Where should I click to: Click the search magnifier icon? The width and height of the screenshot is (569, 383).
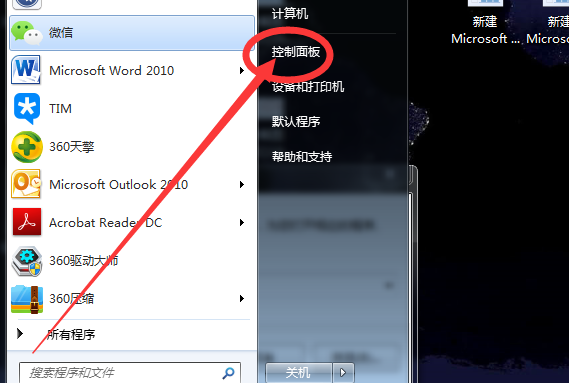[x=228, y=372]
